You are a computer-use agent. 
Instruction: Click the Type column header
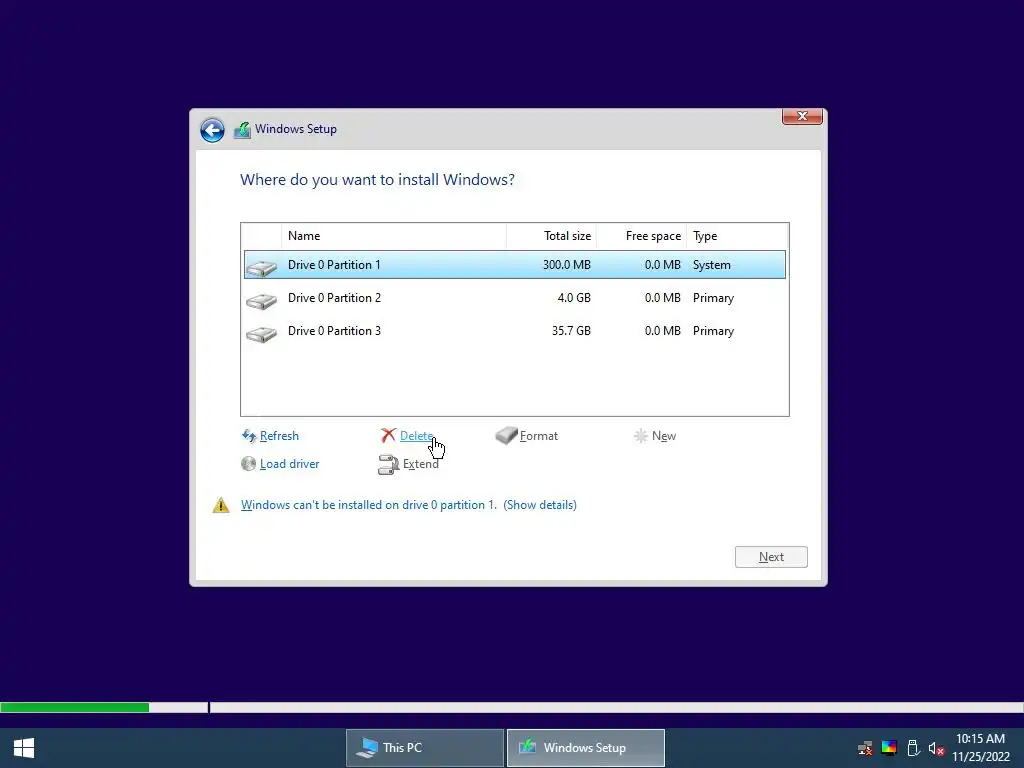pos(737,236)
